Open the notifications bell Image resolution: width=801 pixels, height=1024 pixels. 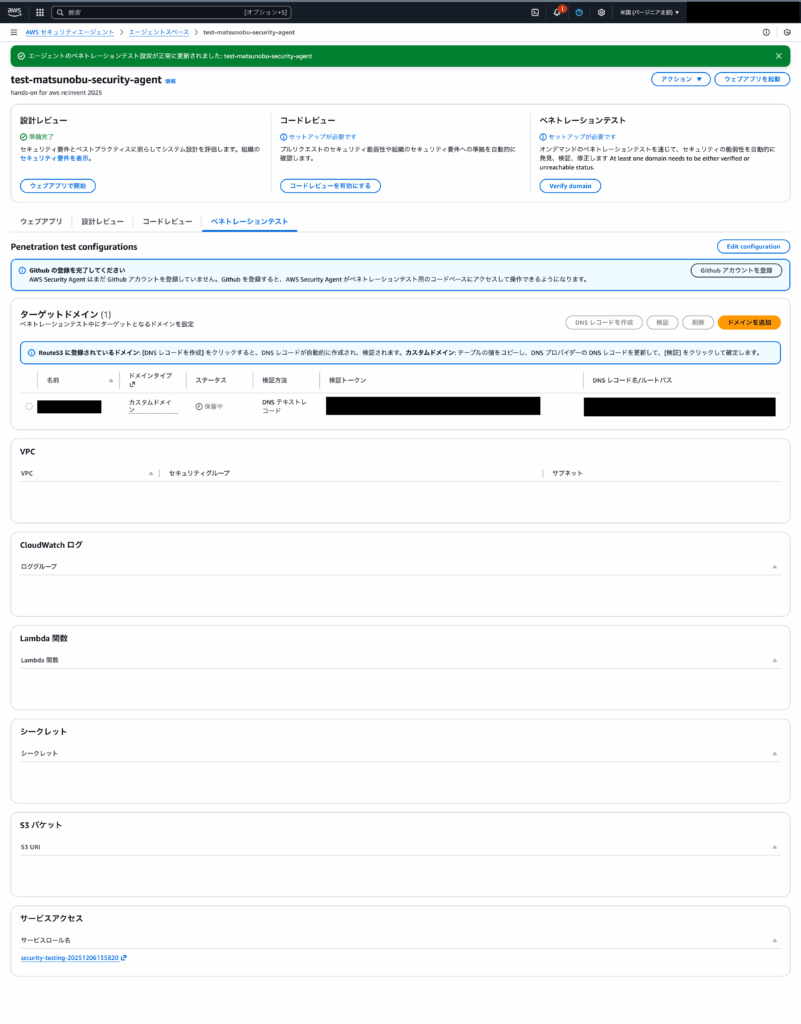click(557, 12)
